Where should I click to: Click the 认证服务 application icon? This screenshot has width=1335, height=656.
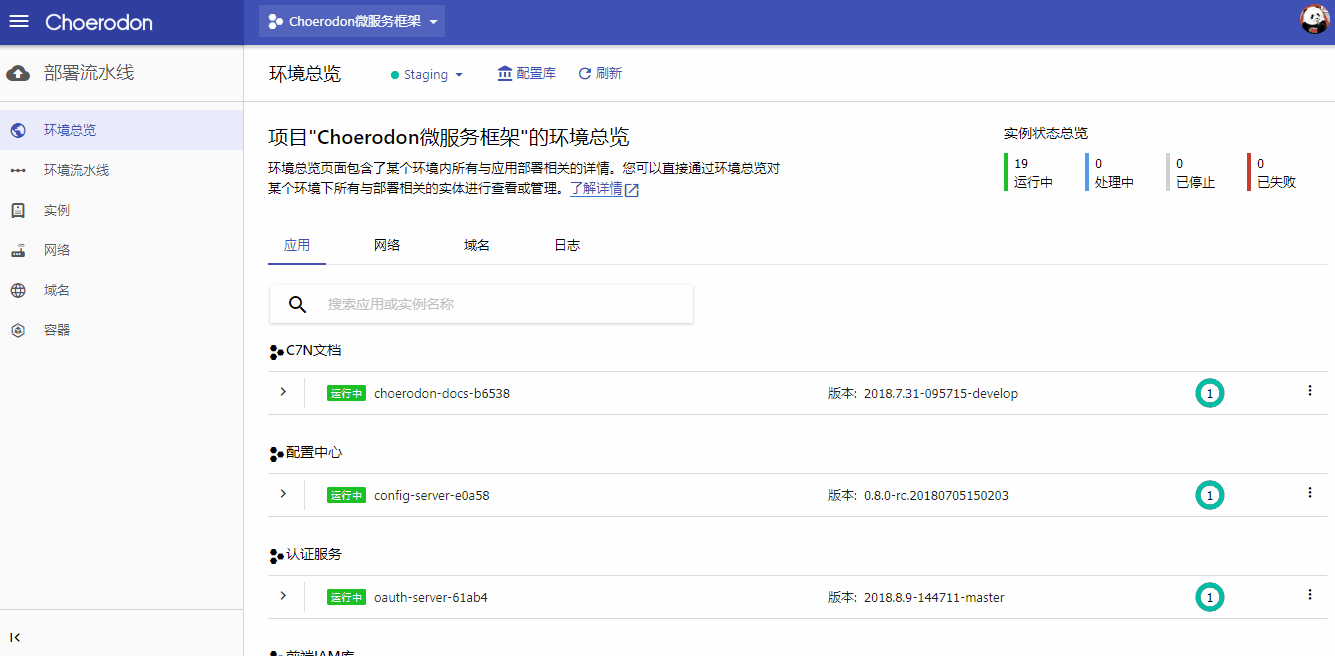point(276,556)
